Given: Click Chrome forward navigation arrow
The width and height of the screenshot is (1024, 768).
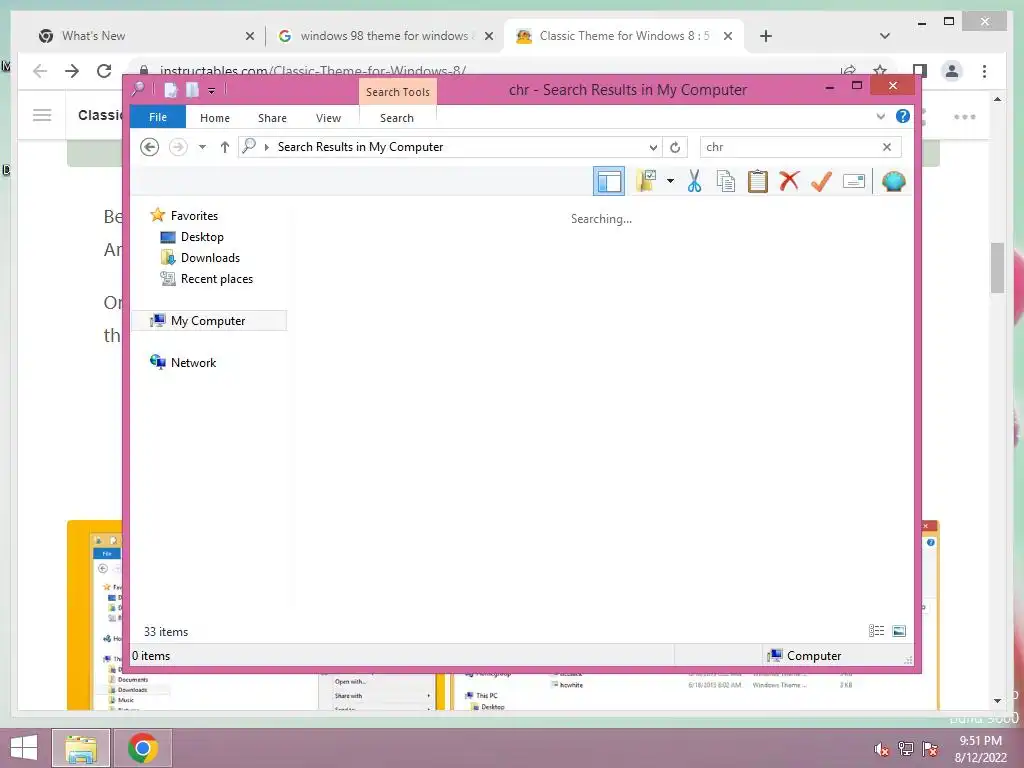Looking at the screenshot, I should 72,71.
